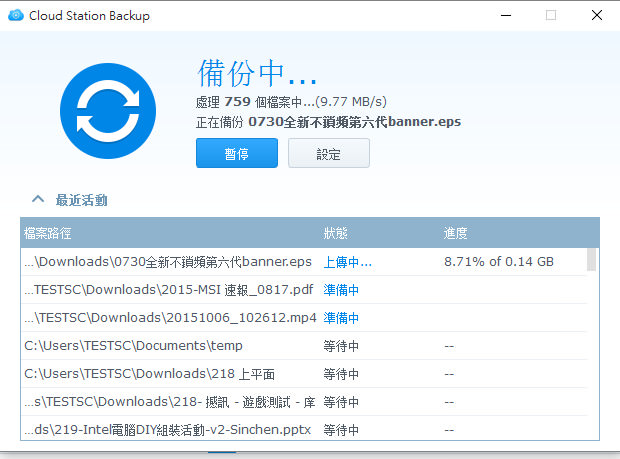Click the 最近活動 heading label
620x459 pixels.
(81, 200)
